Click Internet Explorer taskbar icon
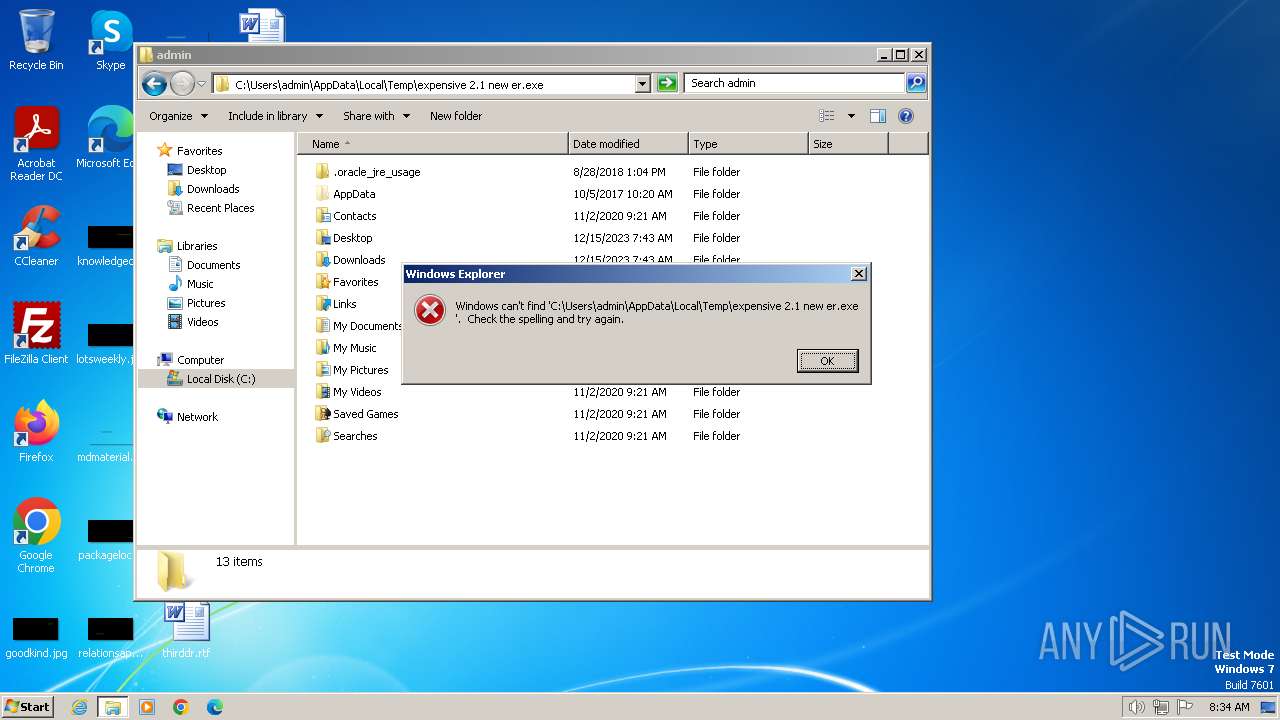The image size is (1280, 720). click(x=79, y=707)
